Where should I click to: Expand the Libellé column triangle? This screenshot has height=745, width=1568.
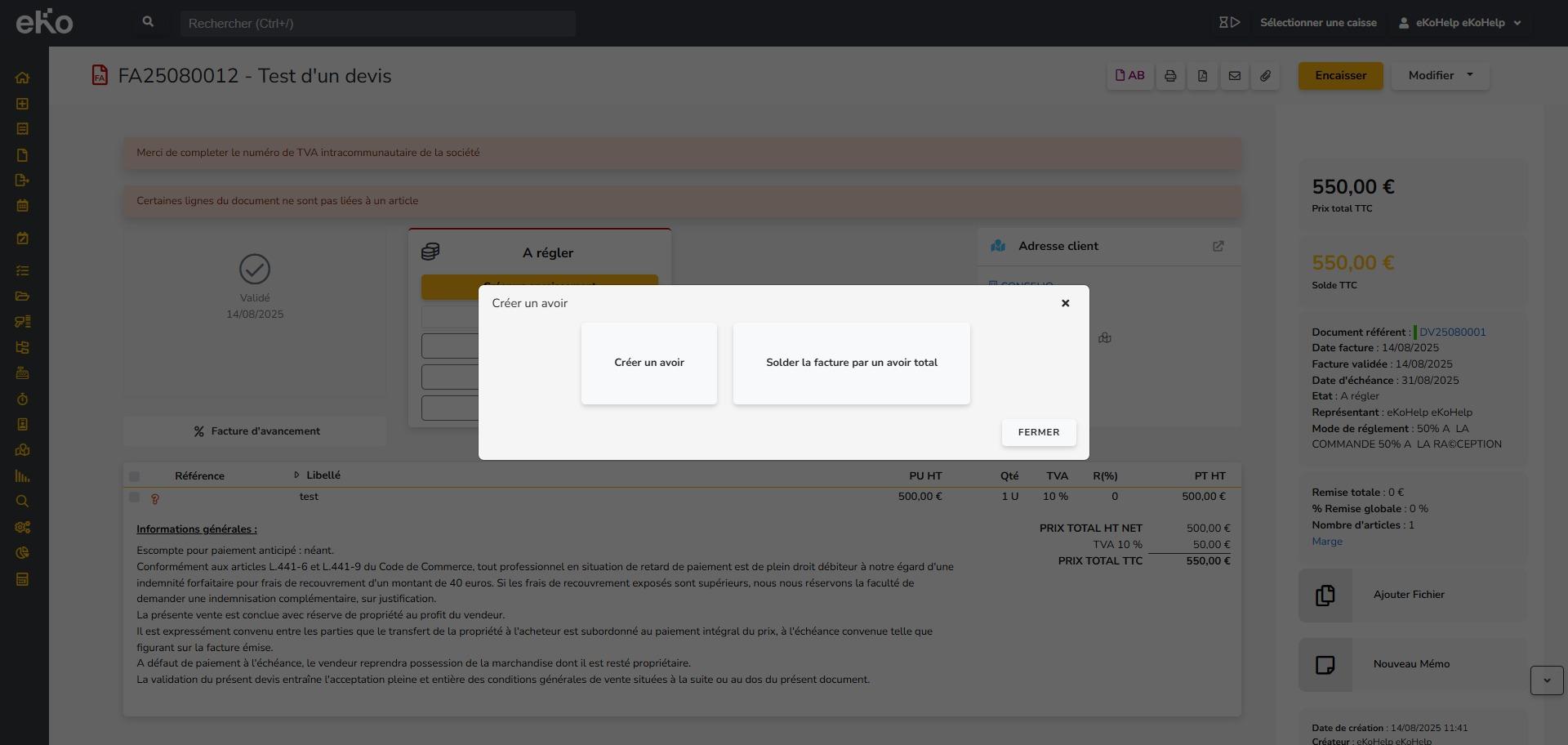pyautogui.click(x=296, y=475)
